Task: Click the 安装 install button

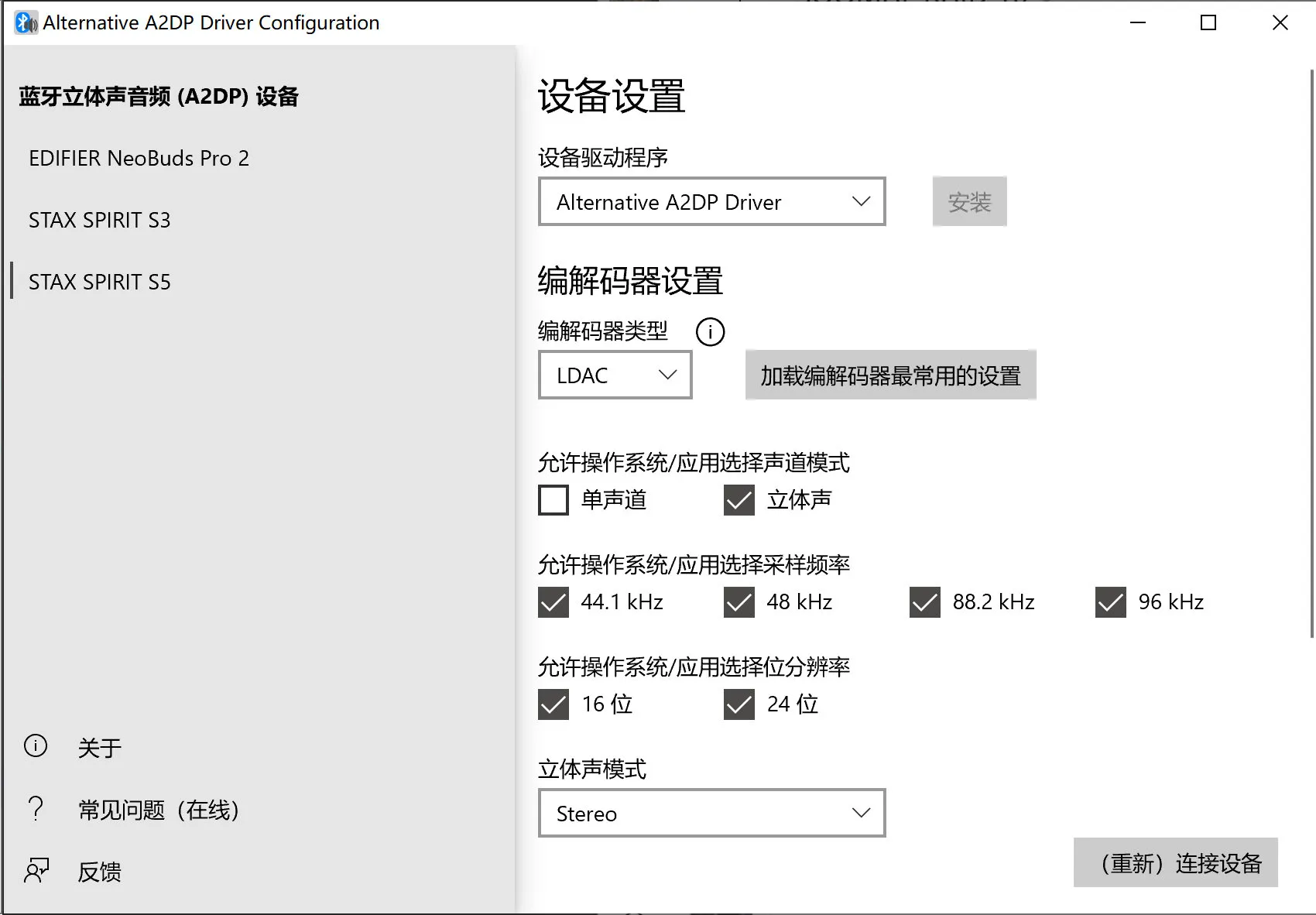Action: point(969,202)
